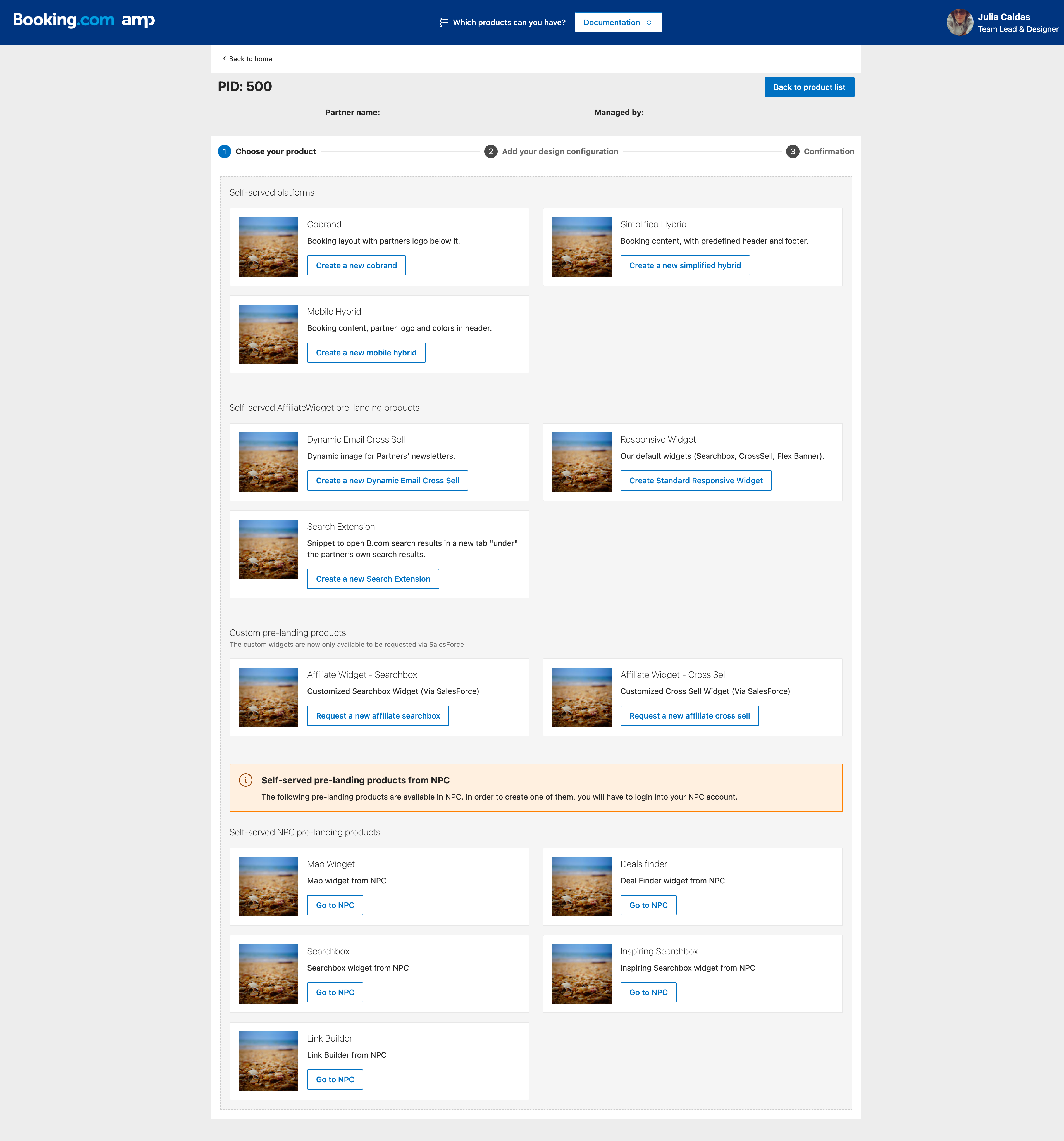Click Create a new Search Extension
Image resolution: width=1064 pixels, height=1141 pixels.
click(x=373, y=579)
